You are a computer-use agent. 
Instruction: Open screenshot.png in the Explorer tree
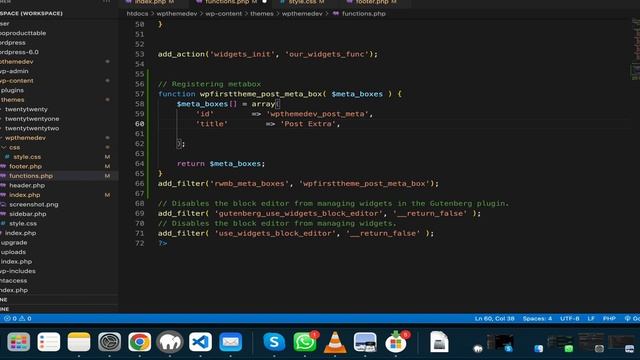click(33, 204)
